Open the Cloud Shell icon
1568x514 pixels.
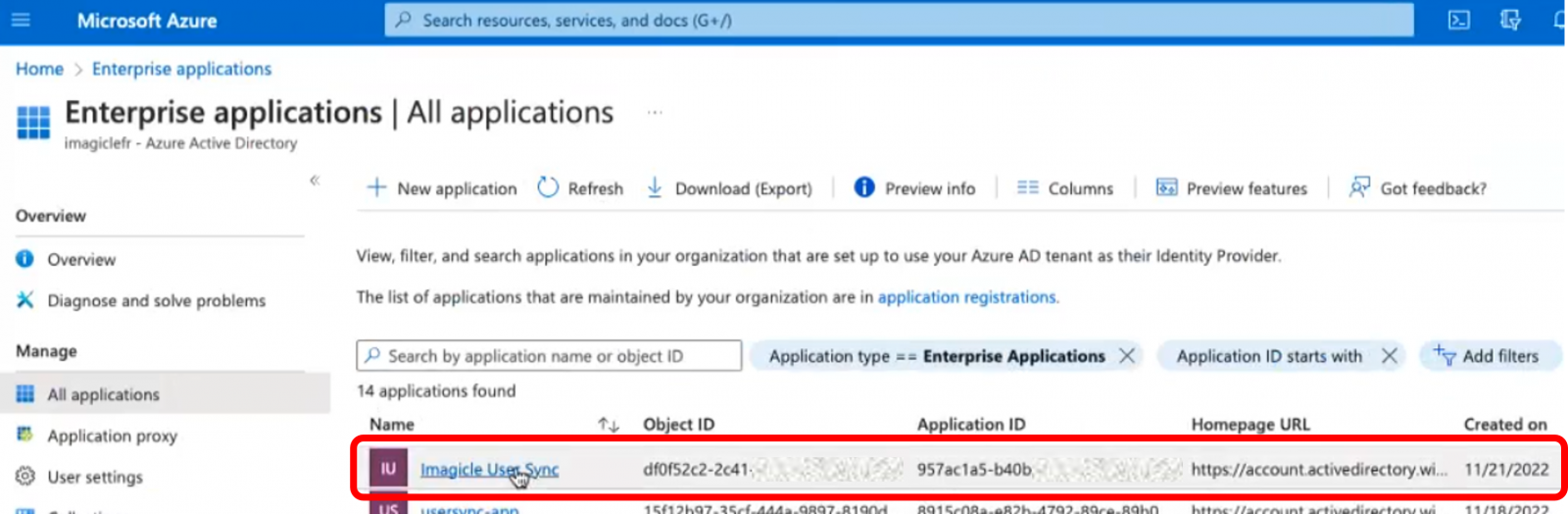coord(1458,20)
